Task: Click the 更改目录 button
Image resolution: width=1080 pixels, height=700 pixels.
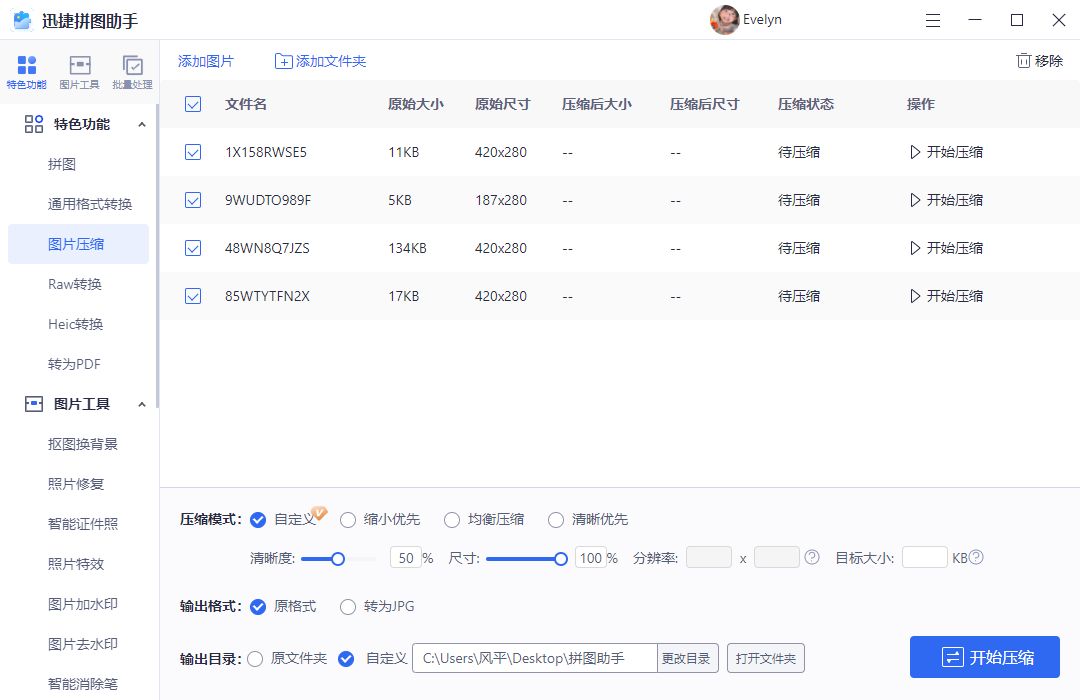Action: pos(685,658)
